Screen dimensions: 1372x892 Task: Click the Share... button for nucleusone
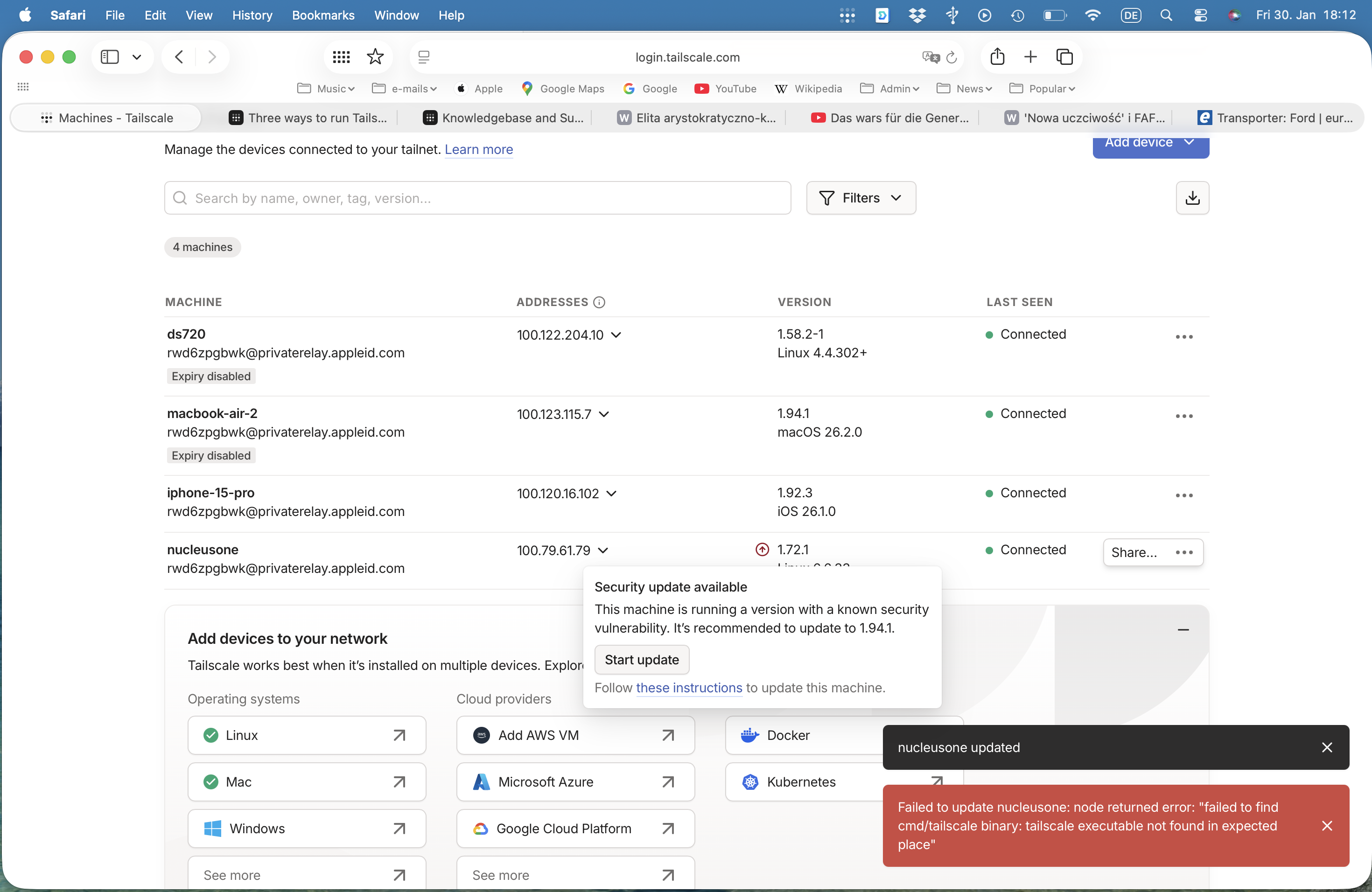pos(1134,552)
